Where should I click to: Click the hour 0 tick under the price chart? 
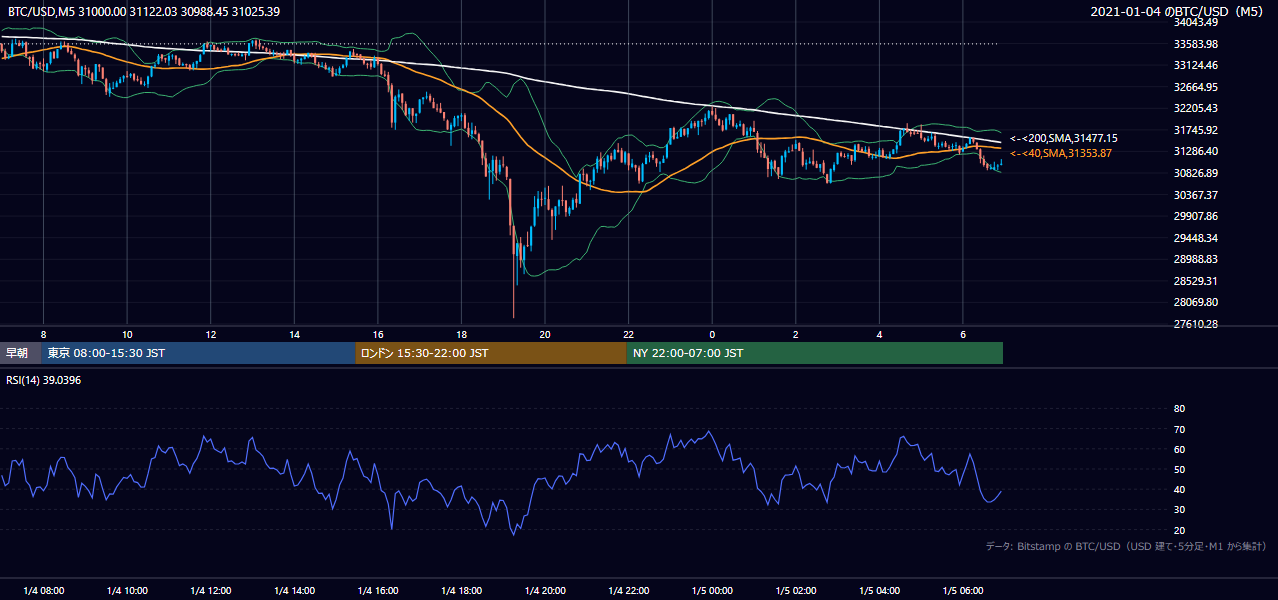[x=712, y=333]
